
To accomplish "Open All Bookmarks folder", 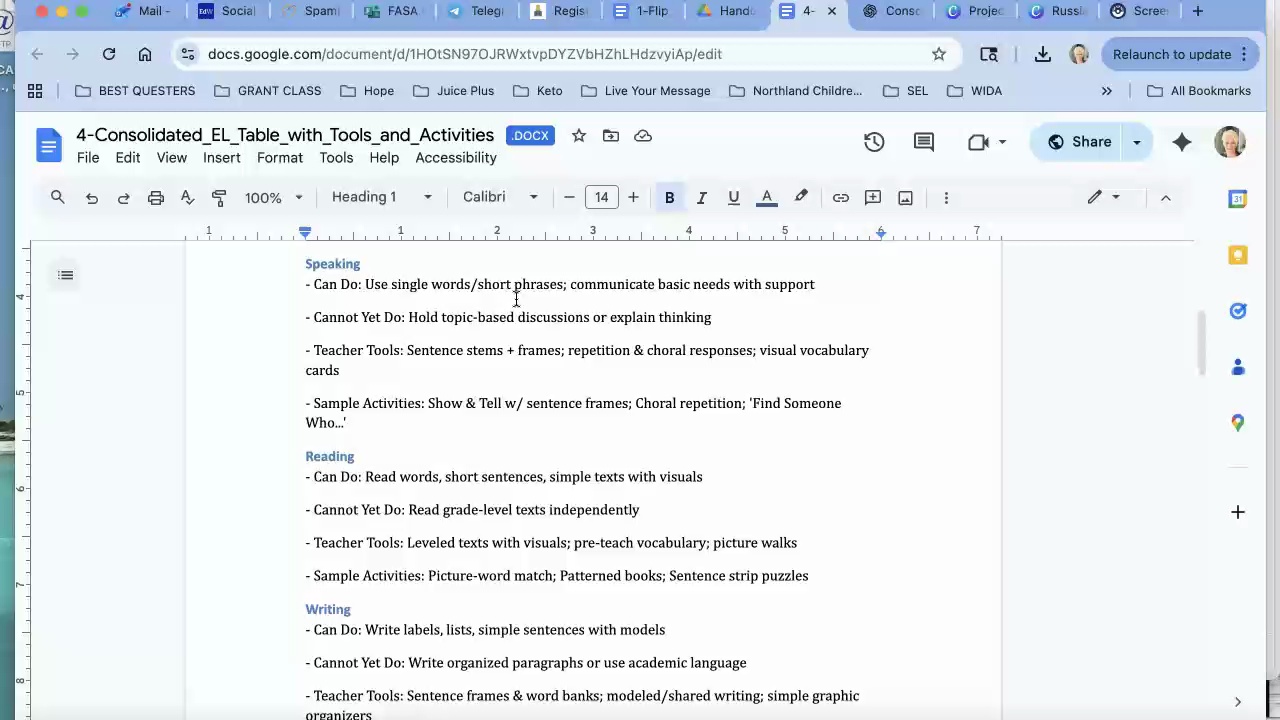I will pos(1198,91).
